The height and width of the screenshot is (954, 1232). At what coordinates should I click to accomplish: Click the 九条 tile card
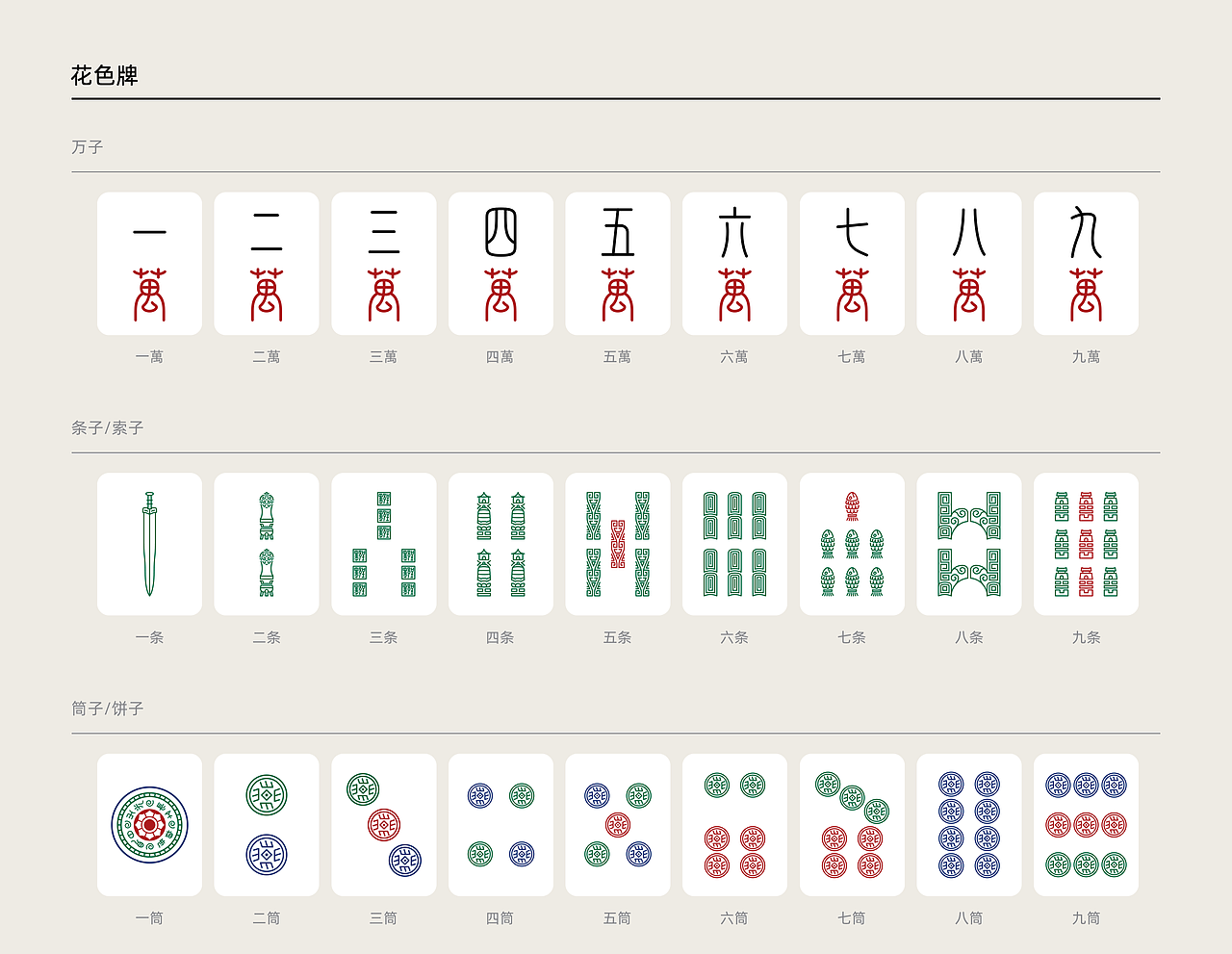tap(1086, 544)
